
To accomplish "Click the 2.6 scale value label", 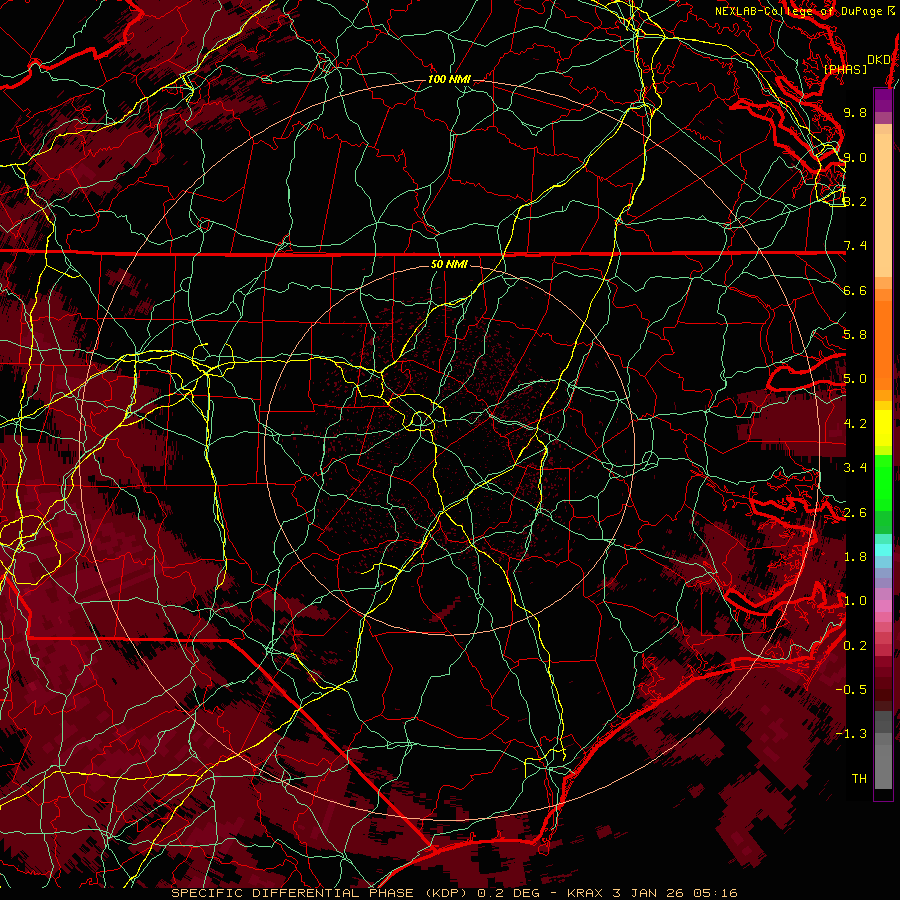I will point(855,513).
